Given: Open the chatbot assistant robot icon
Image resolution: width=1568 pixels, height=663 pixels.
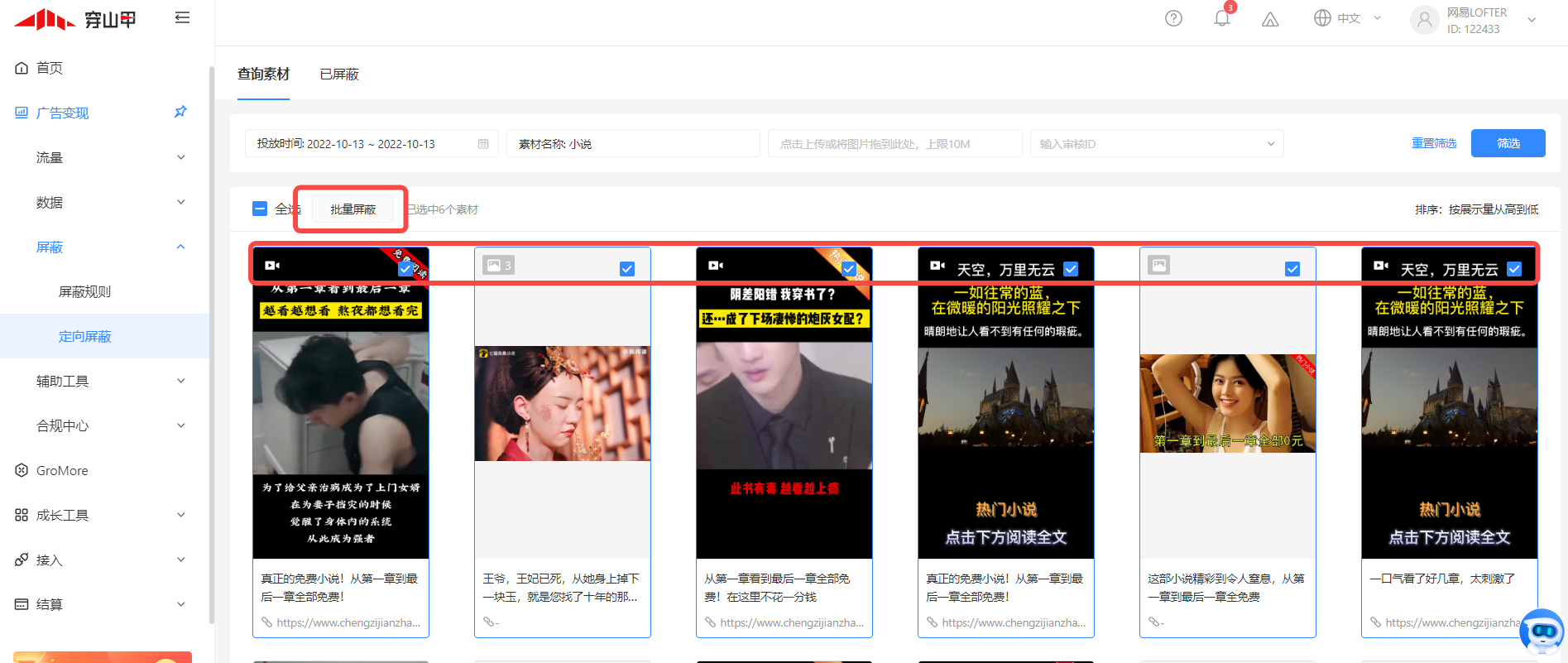Looking at the screenshot, I should coord(1542,632).
